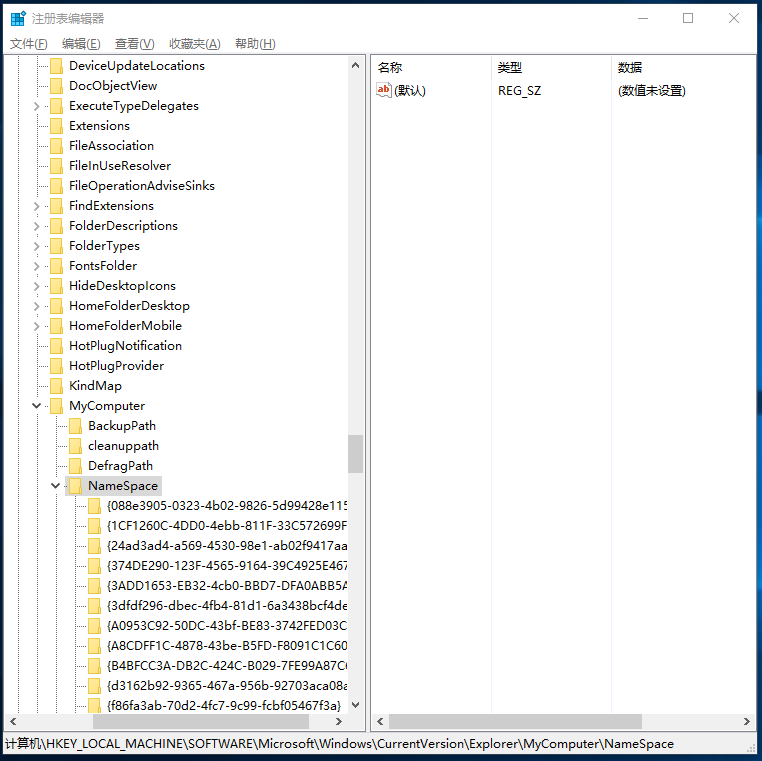Click the tree pane horizontal scroll right arrow
The width and height of the screenshot is (762, 761).
tap(339, 722)
